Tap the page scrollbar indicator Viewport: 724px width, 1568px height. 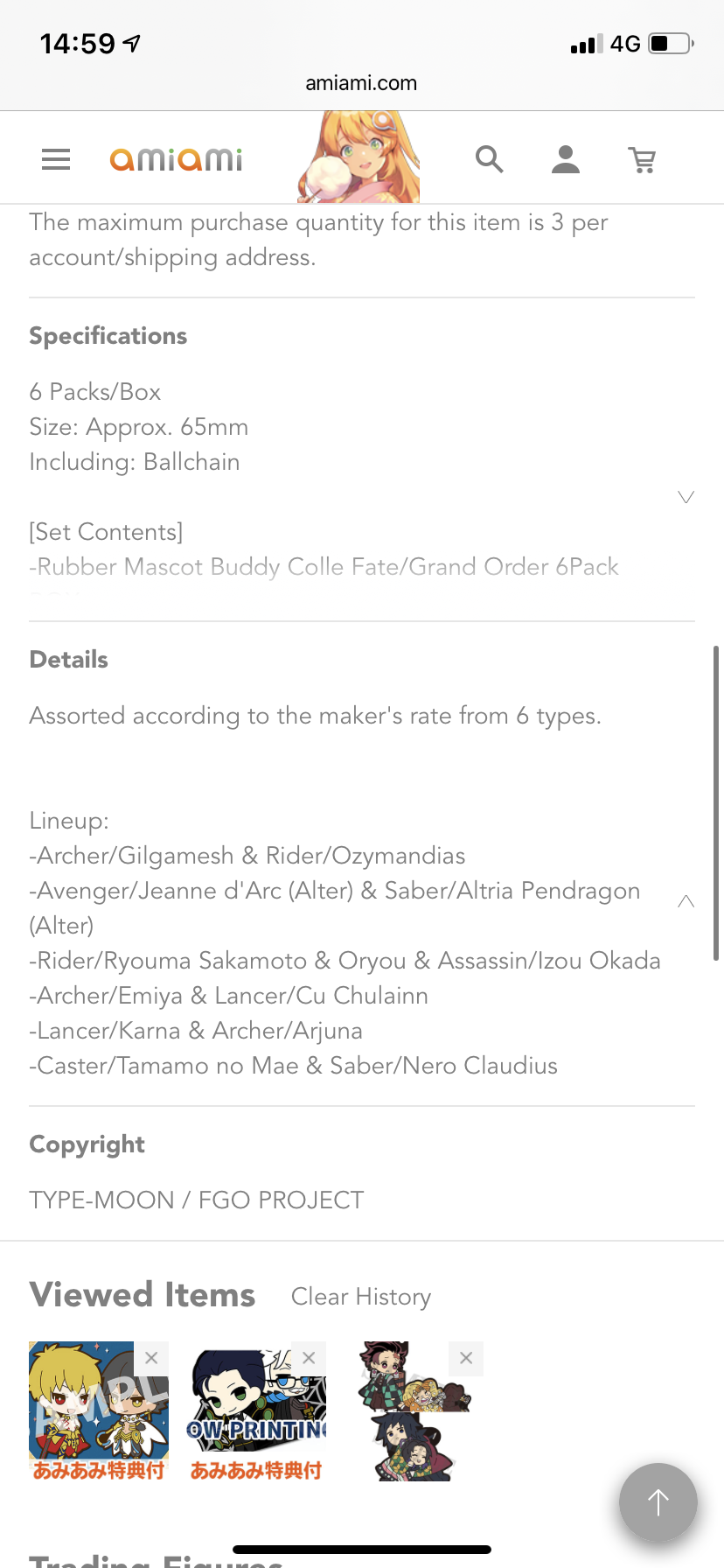pyautogui.click(x=716, y=803)
